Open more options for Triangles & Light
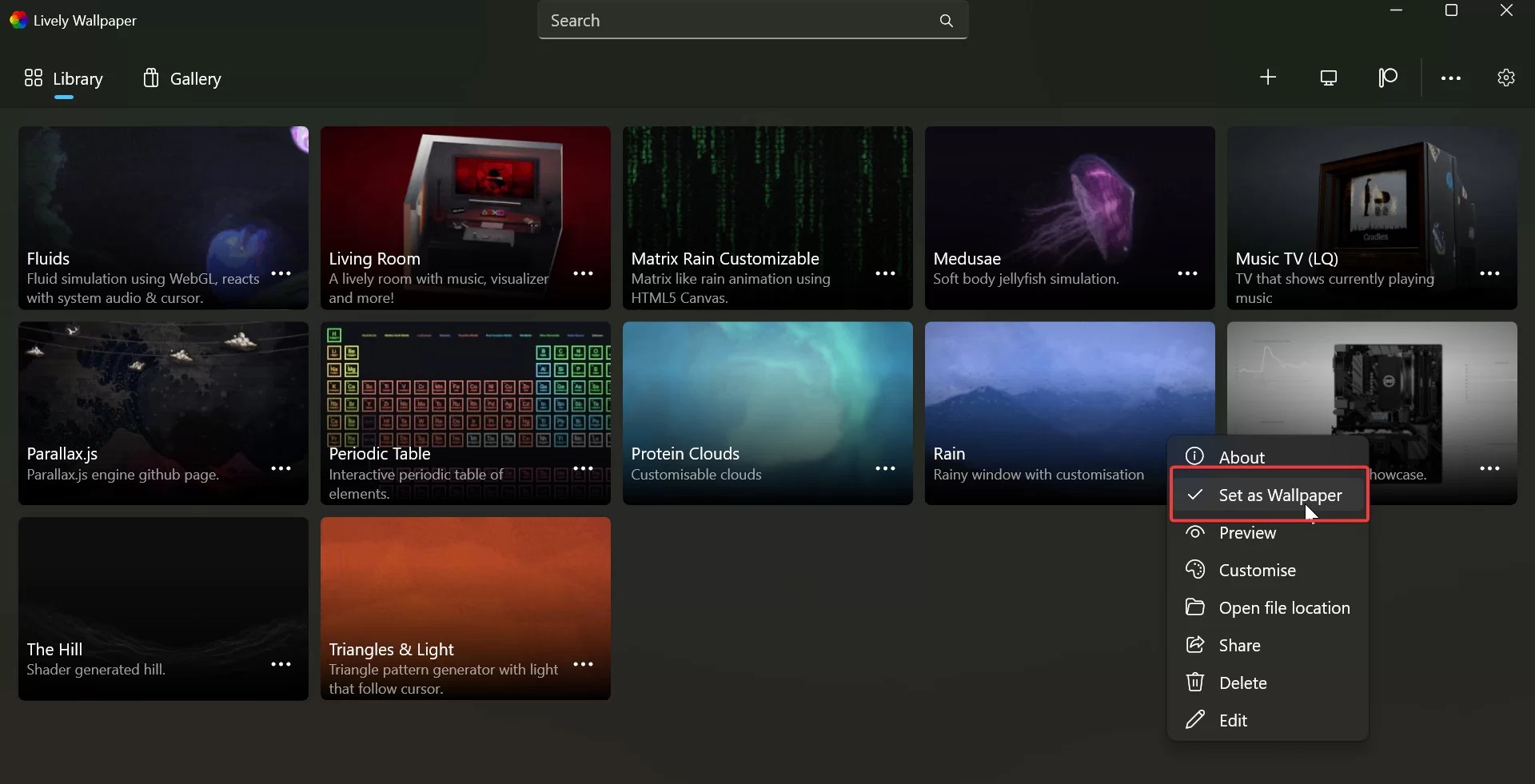This screenshot has width=1535, height=784. pos(583,664)
